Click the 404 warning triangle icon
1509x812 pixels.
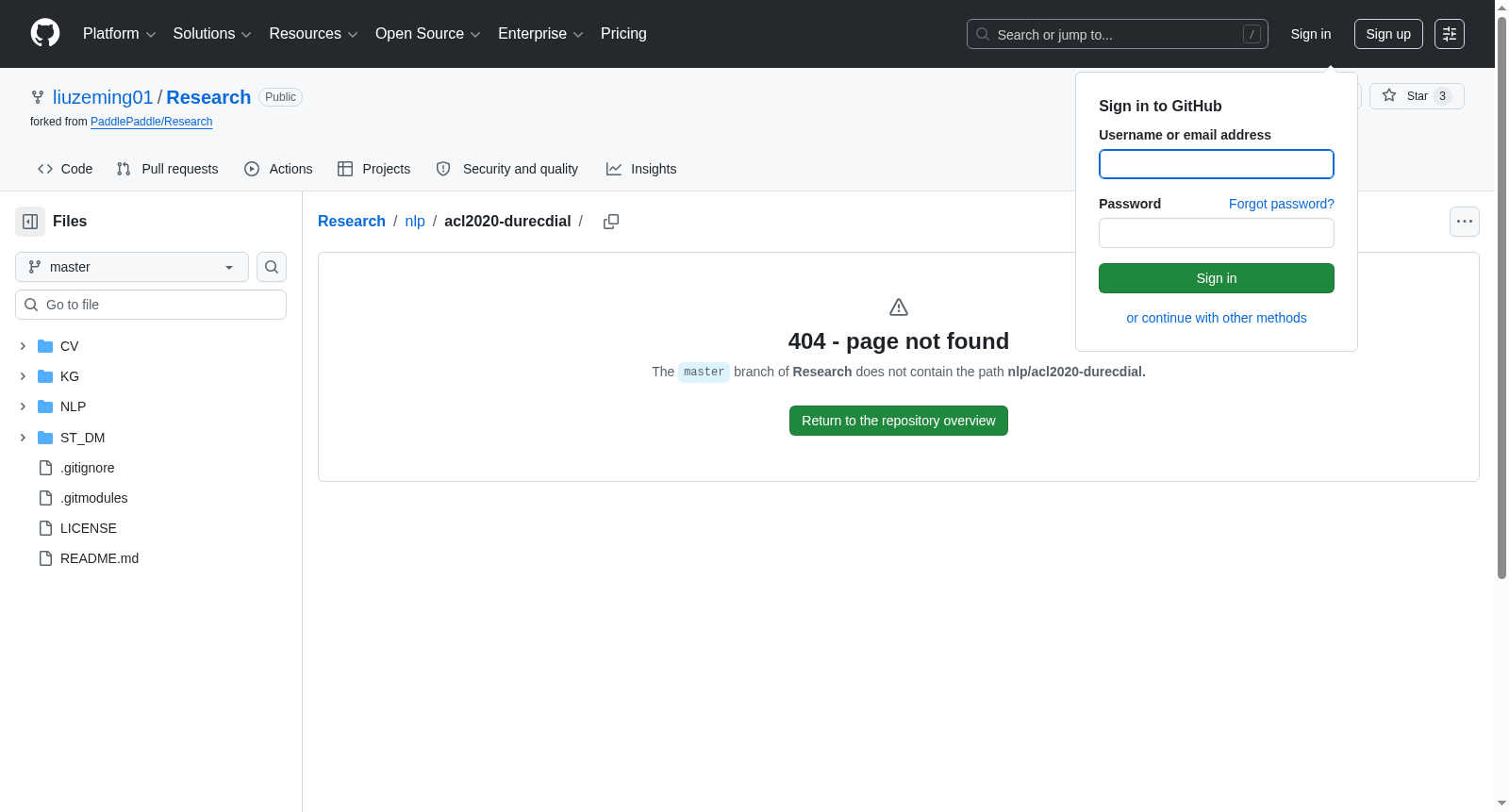coord(899,307)
